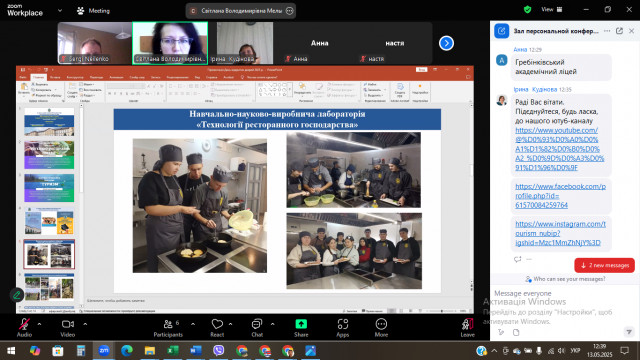Open the chat text formatting icon
Image resolution: width=640 pixels, height=360 pixels.
tap(501, 332)
